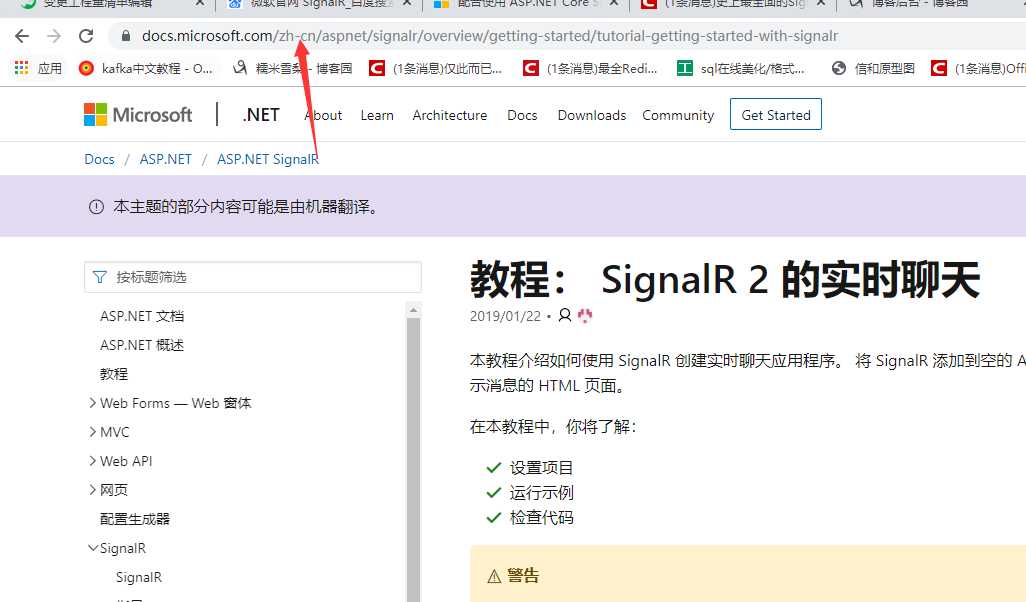Image resolution: width=1026 pixels, height=602 pixels.
Task: Open 配置生成器 in the sidebar
Action: [x=135, y=519]
